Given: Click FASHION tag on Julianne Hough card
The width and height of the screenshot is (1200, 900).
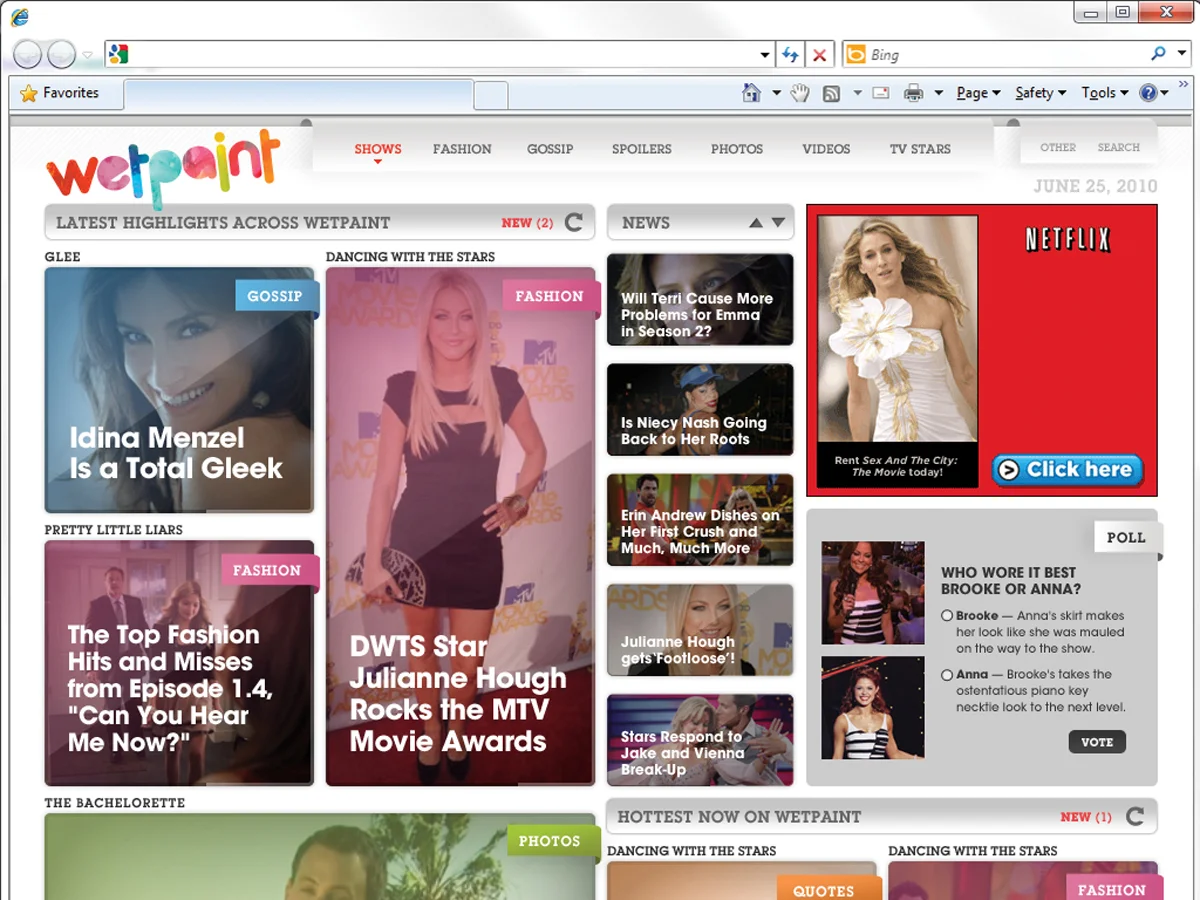Looking at the screenshot, I should click(549, 296).
